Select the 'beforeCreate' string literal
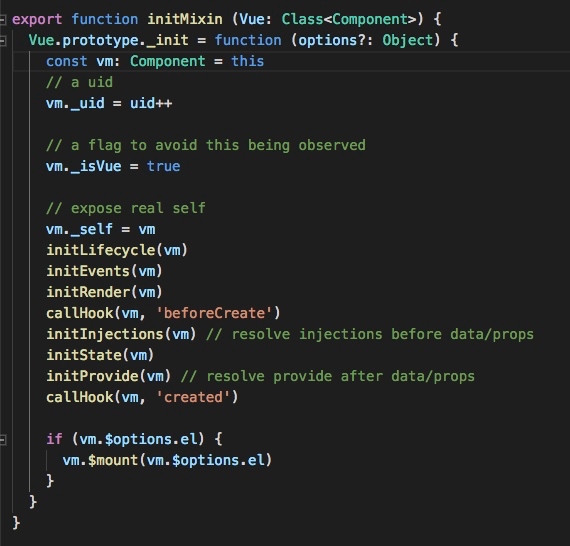The width and height of the screenshot is (570, 546). pos(214,313)
